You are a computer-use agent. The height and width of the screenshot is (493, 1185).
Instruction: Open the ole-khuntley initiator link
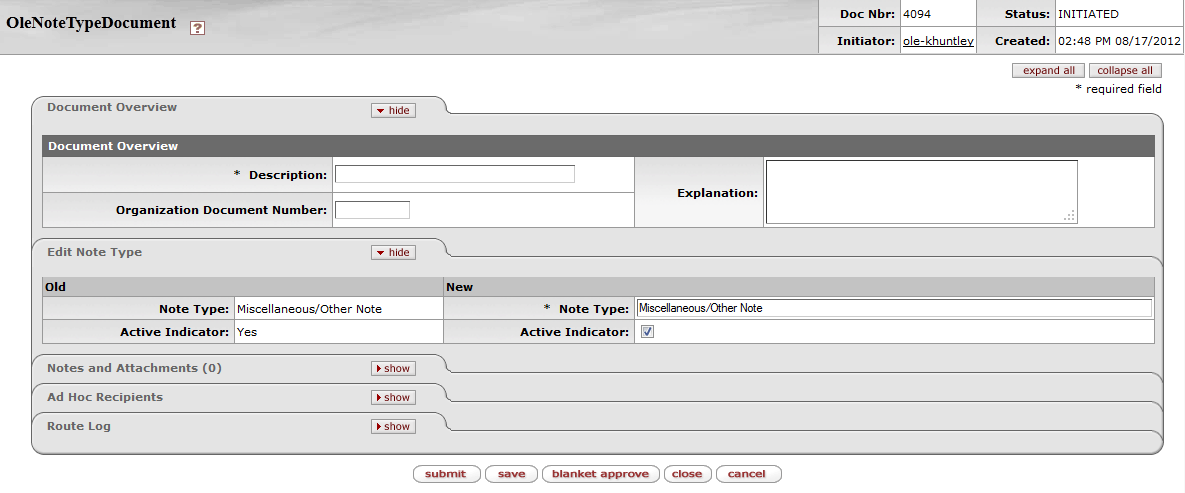pos(938,41)
